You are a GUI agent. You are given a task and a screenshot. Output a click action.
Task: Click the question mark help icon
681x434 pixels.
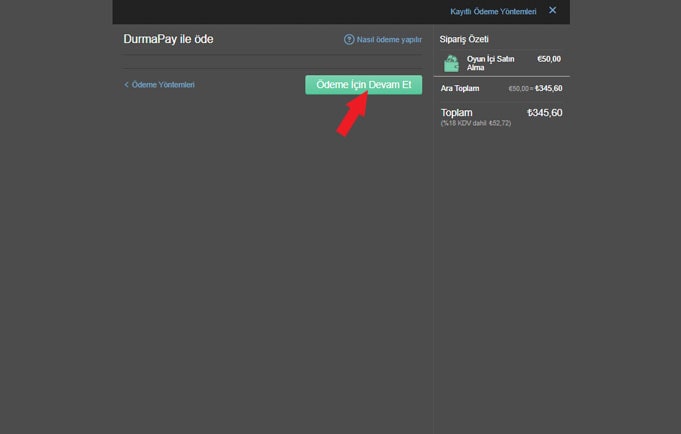click(x=349, y=40)
